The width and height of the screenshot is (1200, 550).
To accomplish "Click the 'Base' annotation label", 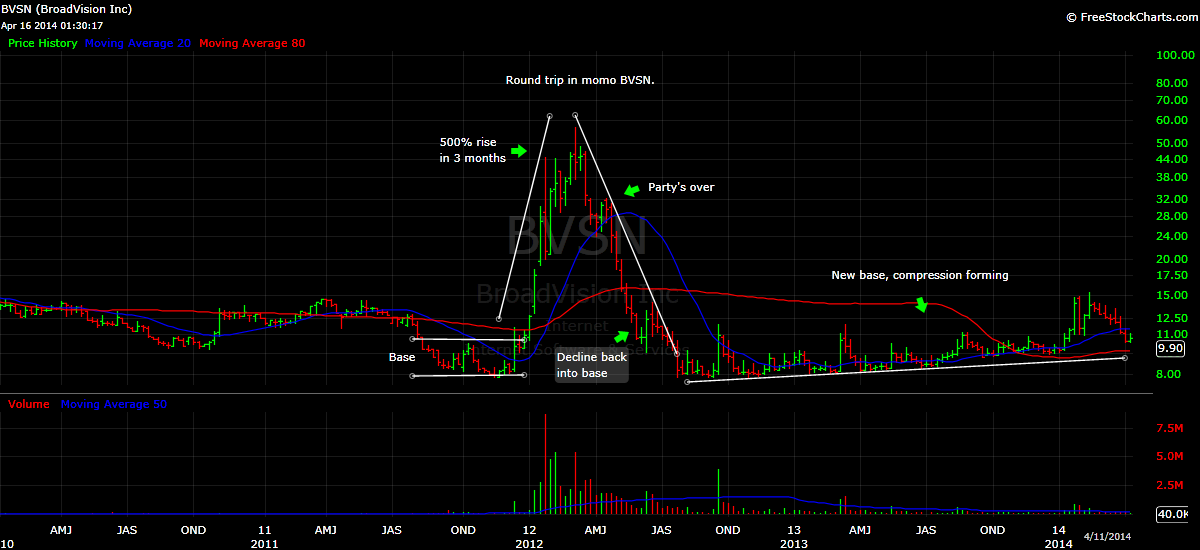I will click(x=402, y=357).
